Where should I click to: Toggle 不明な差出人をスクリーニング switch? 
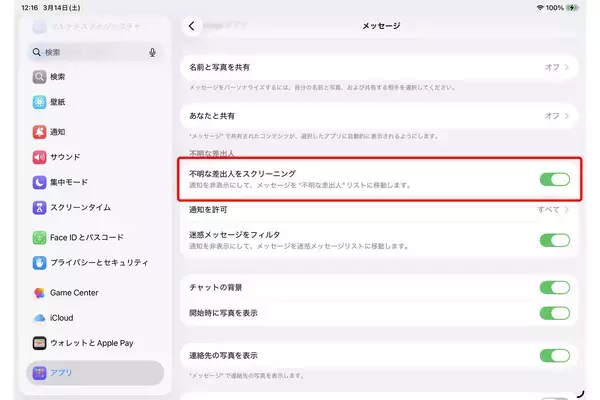point(555,179)
